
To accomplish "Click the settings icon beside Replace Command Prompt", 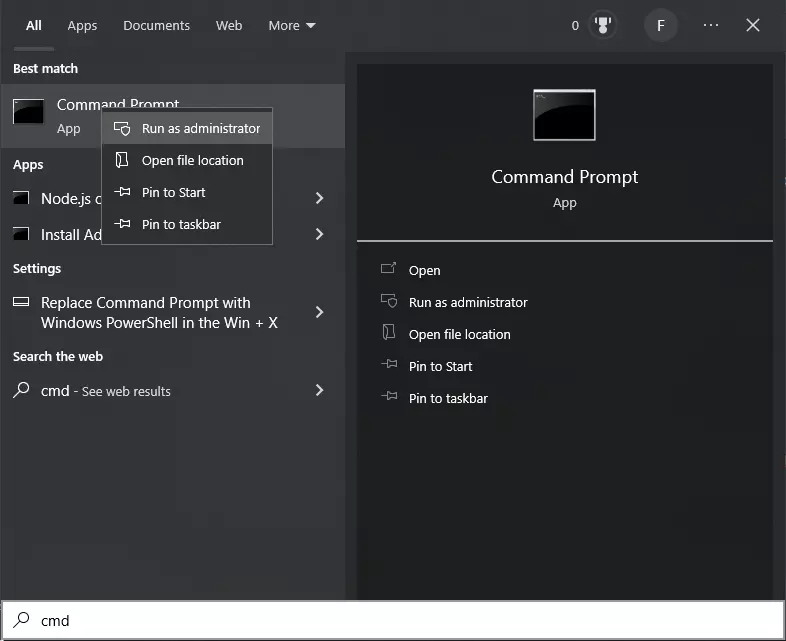I will 21,302.
